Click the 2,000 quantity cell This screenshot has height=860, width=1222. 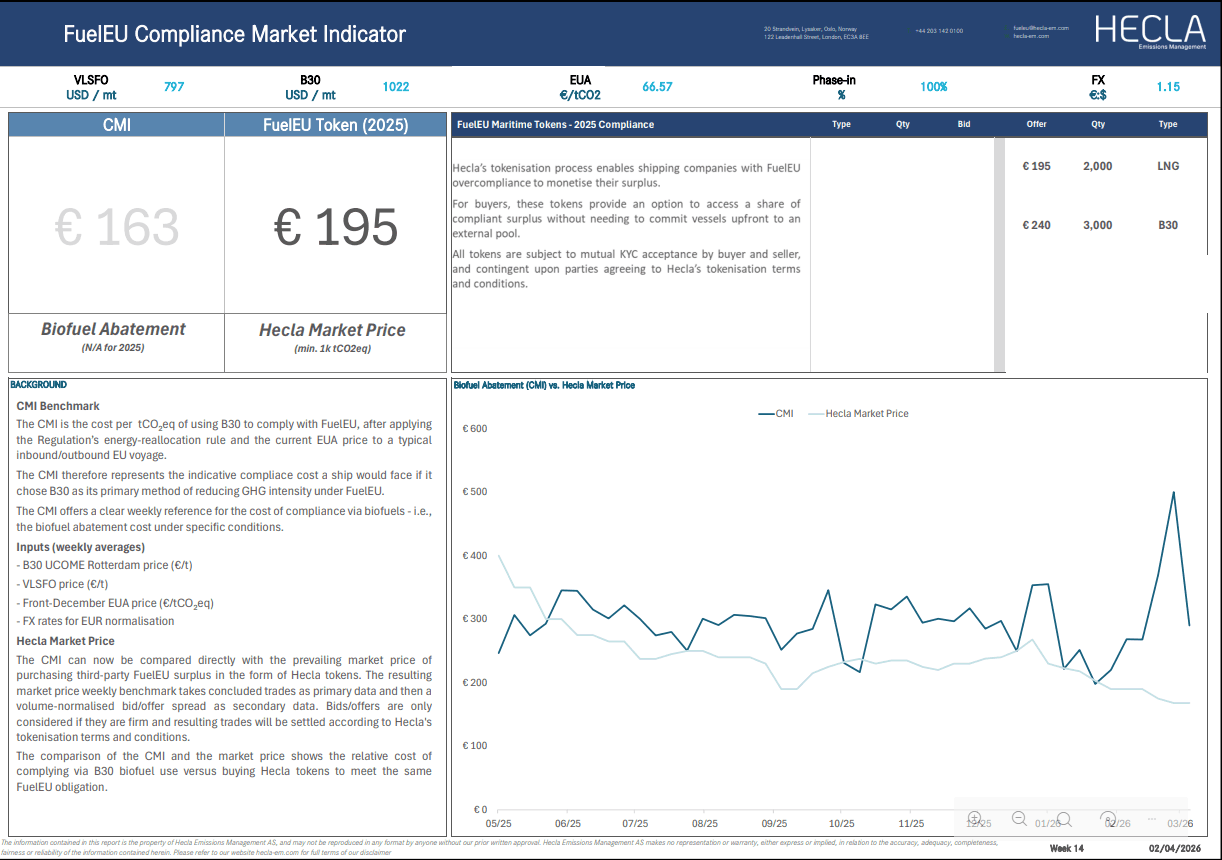tap(1097, 166)
